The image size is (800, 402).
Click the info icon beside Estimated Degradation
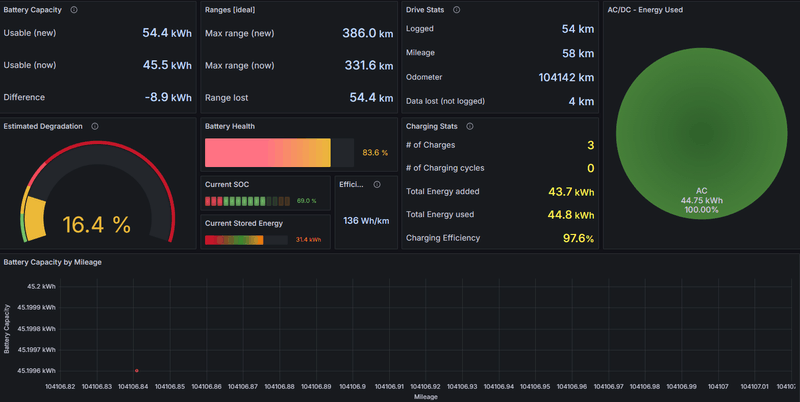pos(95,126)
